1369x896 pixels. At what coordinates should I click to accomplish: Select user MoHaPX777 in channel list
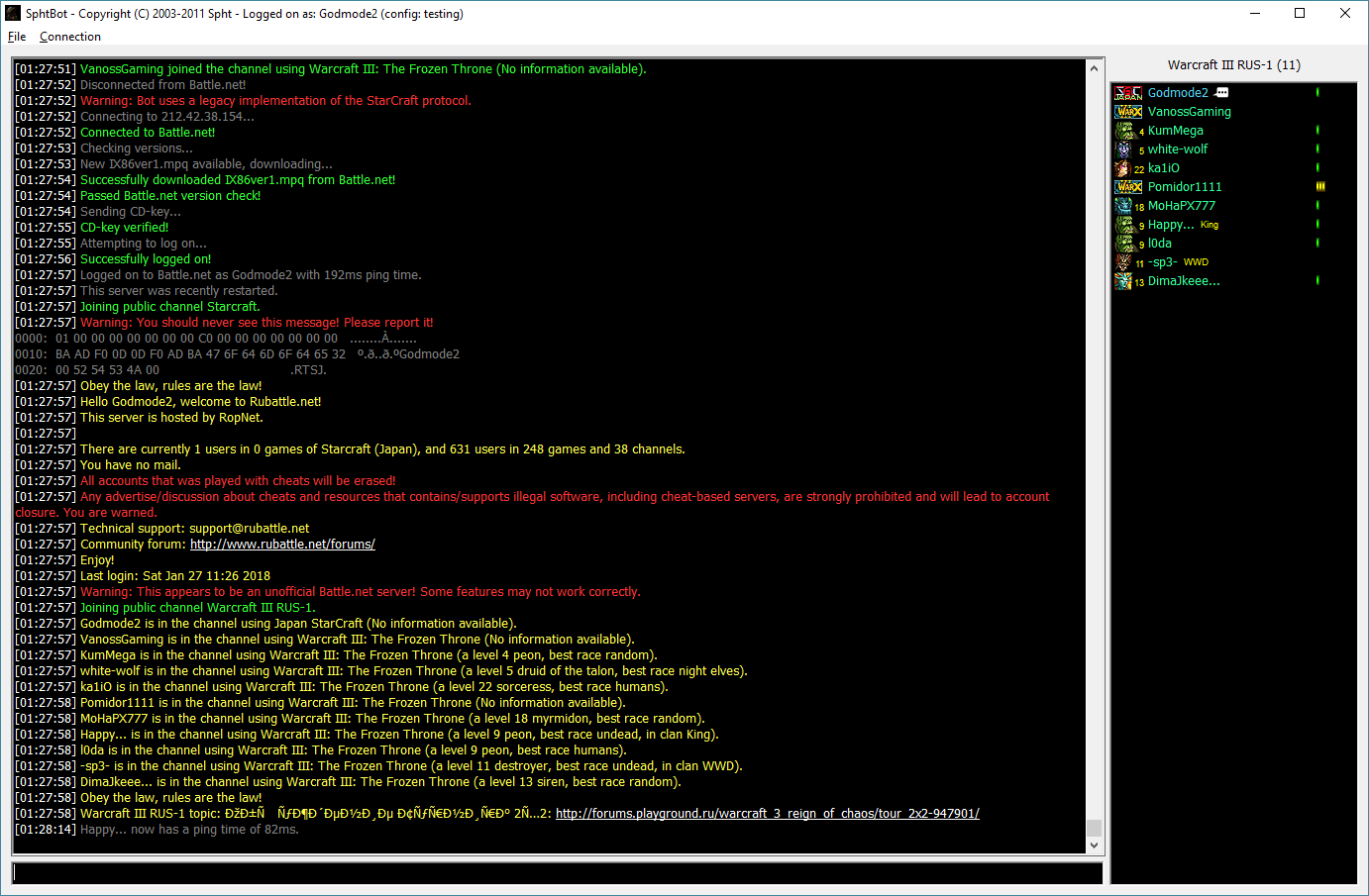pyautogui.click(x=1182, y=206)
